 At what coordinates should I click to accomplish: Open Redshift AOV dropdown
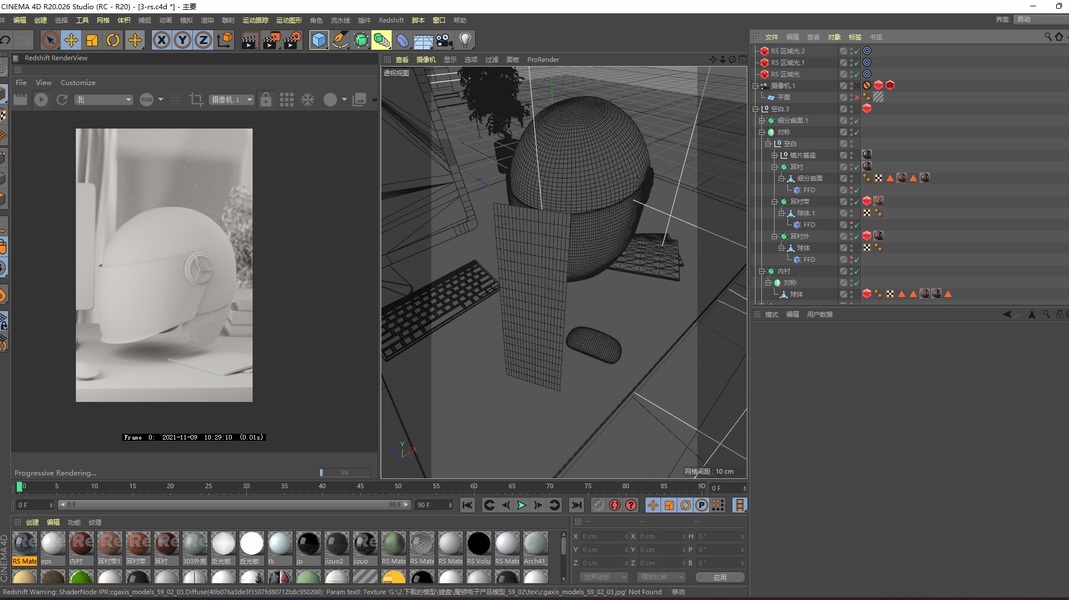(104, 100)
